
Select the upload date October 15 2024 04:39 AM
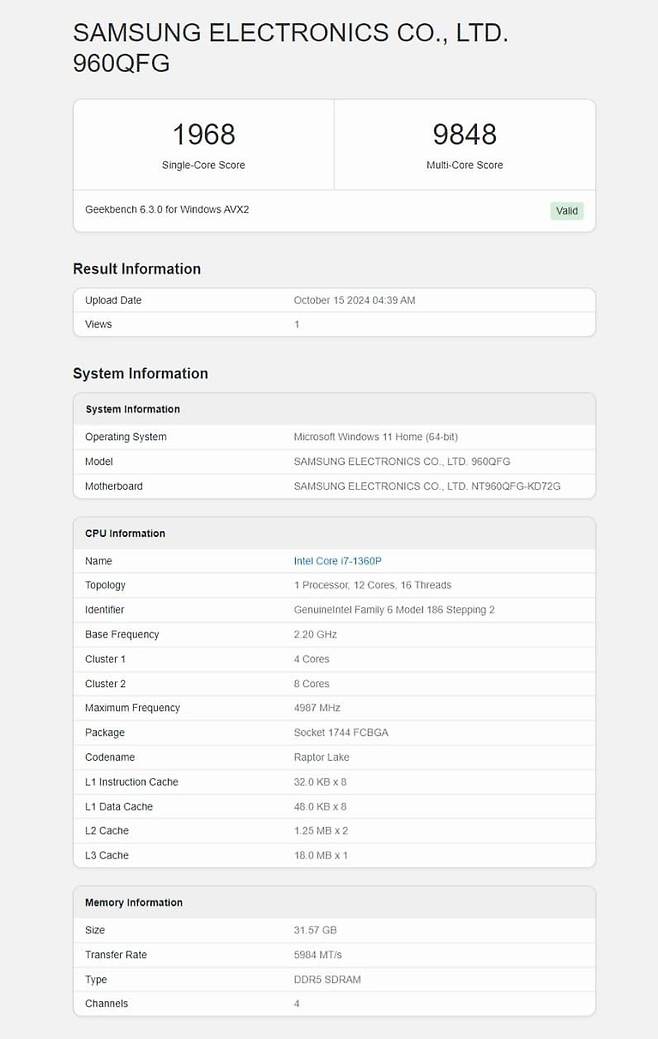355,300
